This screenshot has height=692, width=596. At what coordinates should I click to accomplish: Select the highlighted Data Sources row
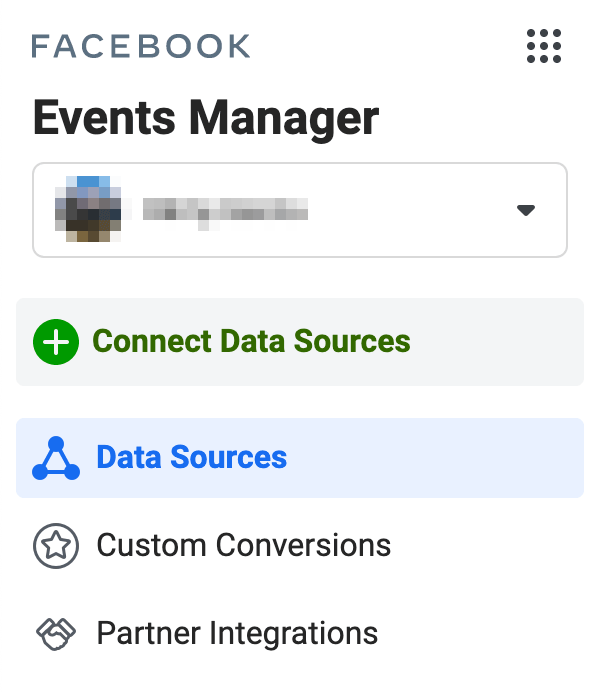[300, 458]
